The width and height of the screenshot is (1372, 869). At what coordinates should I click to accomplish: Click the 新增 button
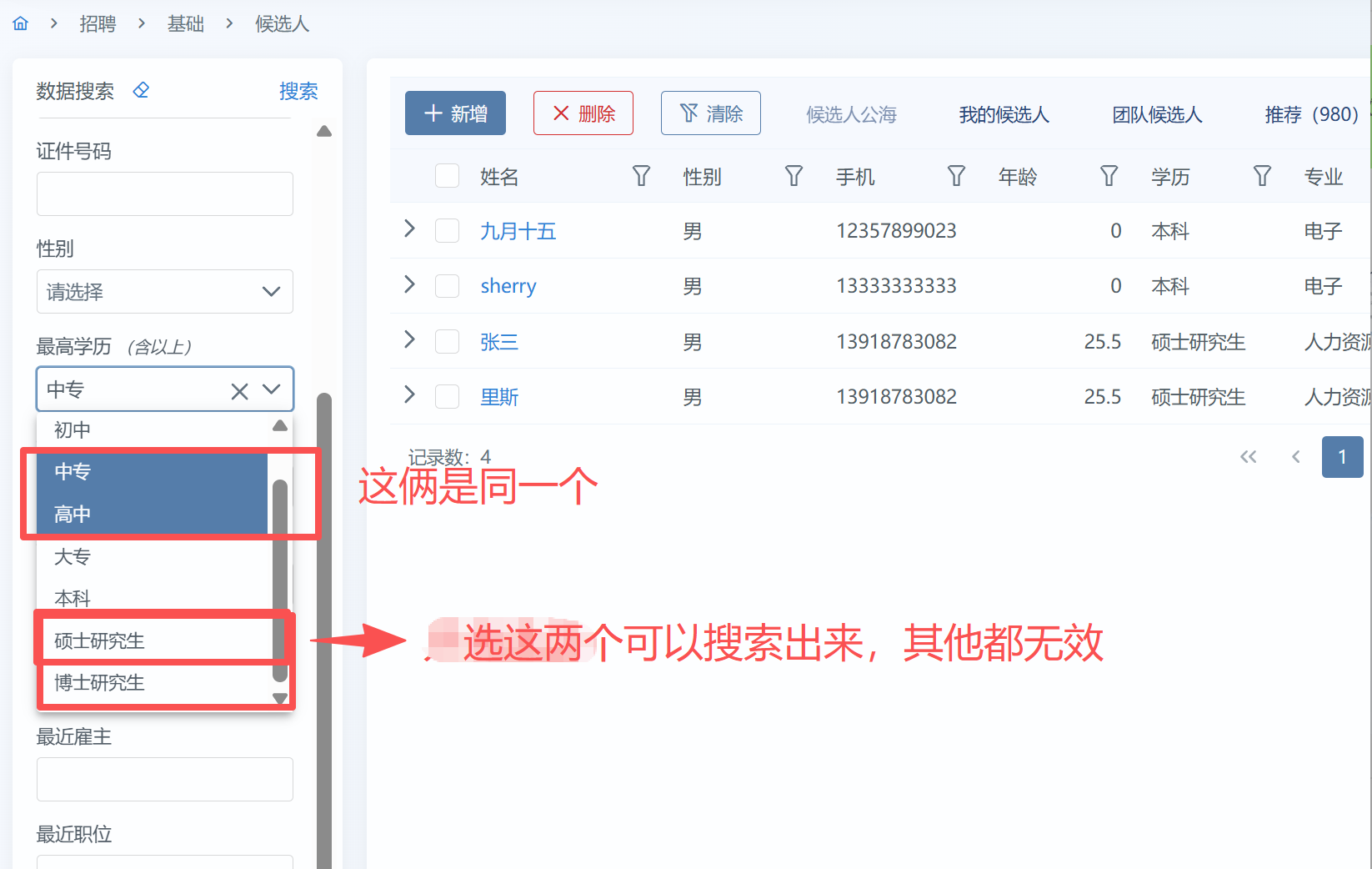pyautogui.click(x=455, y=113)
